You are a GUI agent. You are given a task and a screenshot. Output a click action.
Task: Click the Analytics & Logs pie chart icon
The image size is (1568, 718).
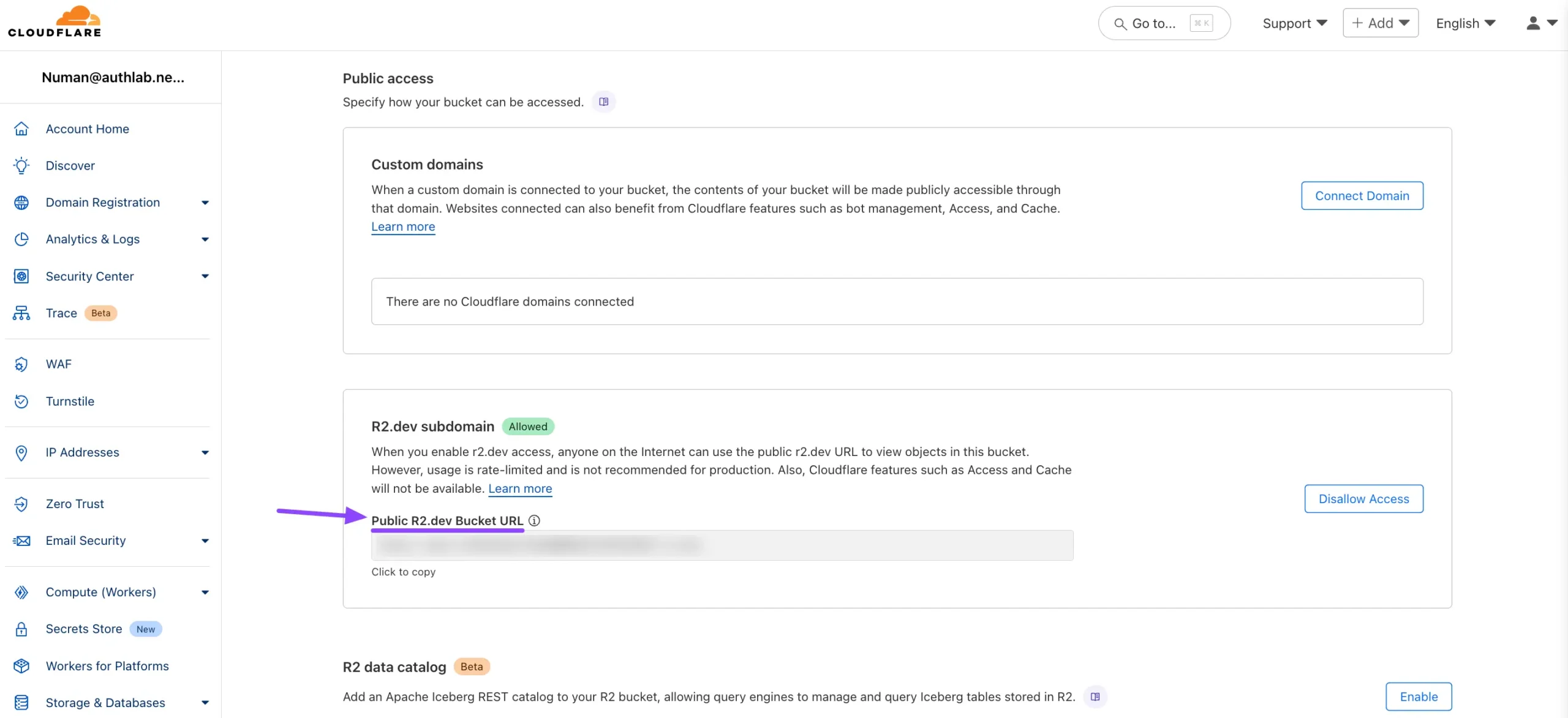pos(21,239)
